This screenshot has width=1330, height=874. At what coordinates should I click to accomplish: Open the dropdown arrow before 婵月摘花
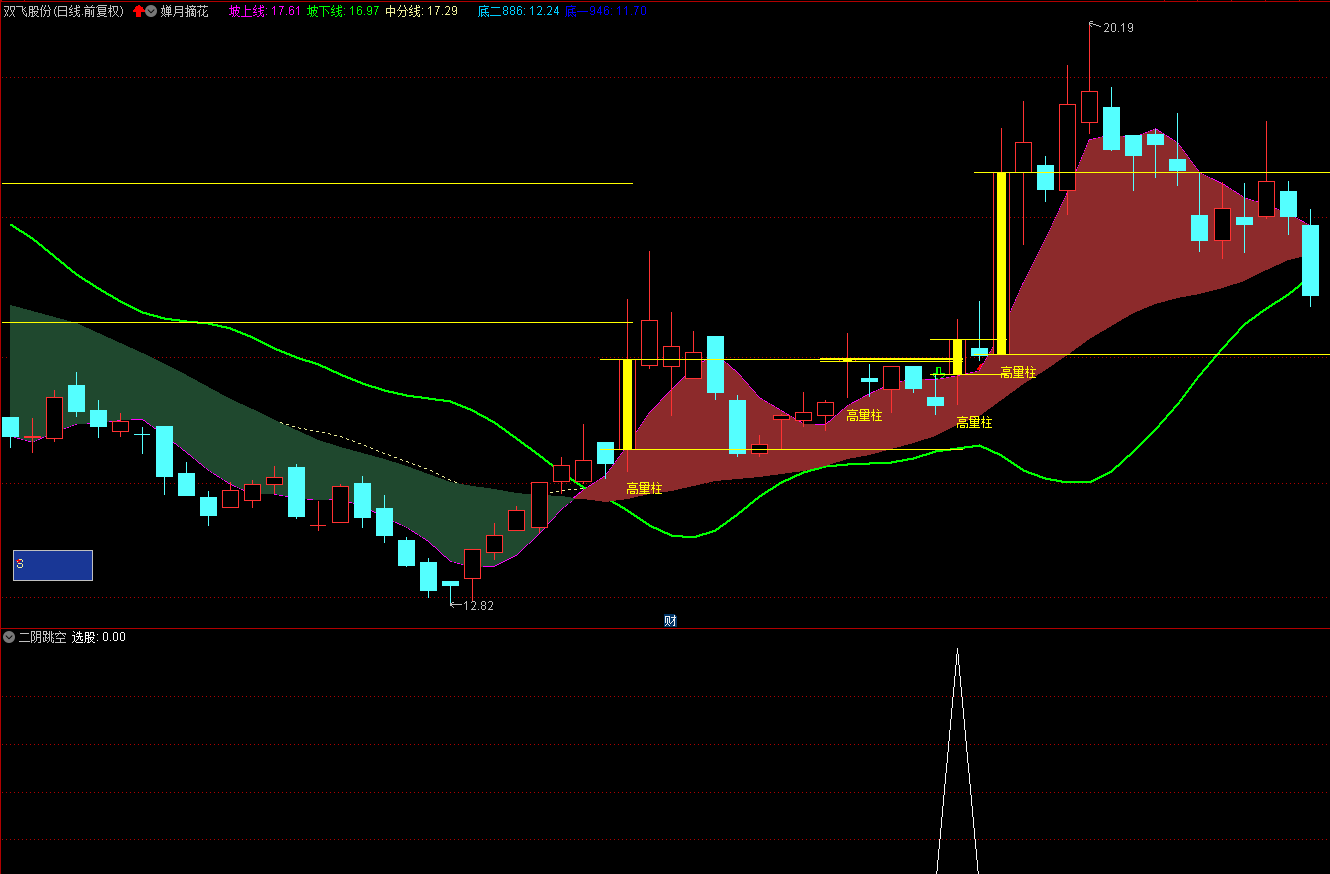pos(151,12)
